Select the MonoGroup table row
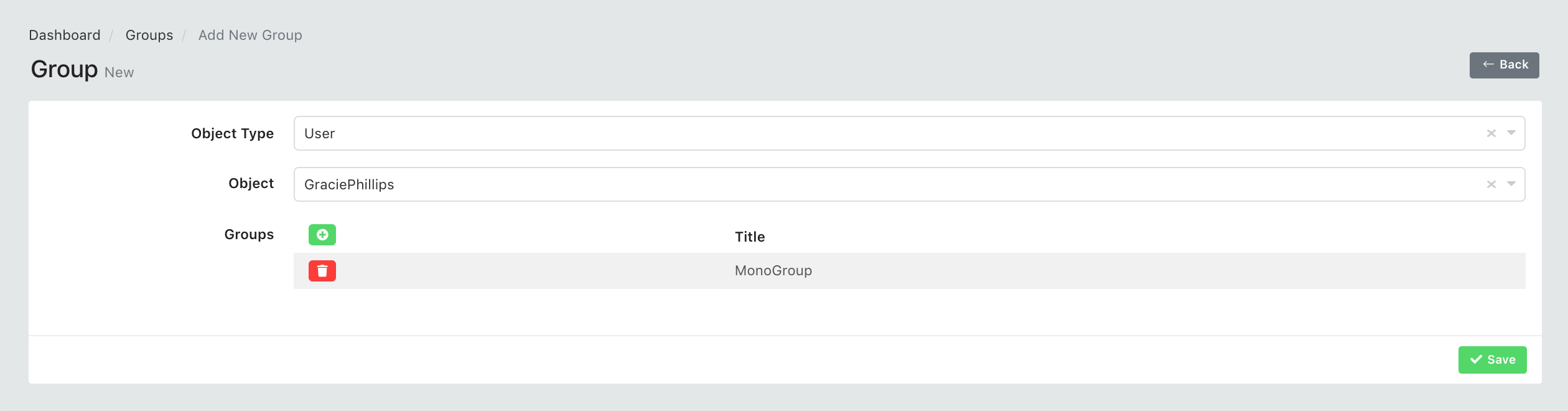Screen dimensions: 1568x411 (909, 271)
